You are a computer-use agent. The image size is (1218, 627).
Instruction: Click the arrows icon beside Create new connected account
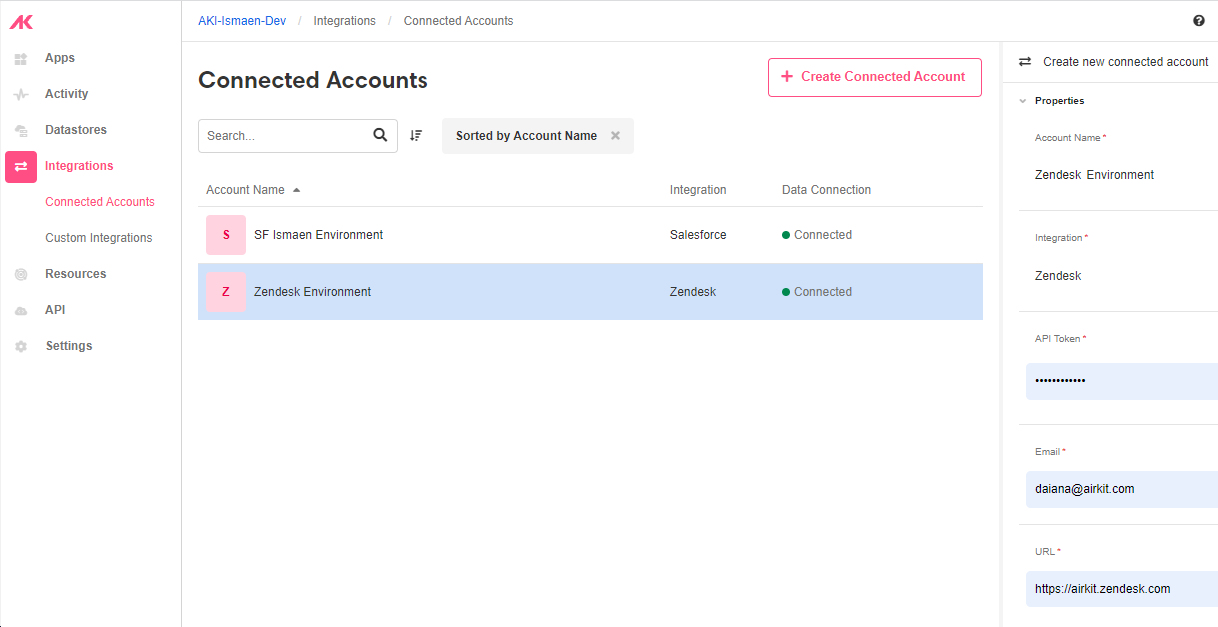1025,62
